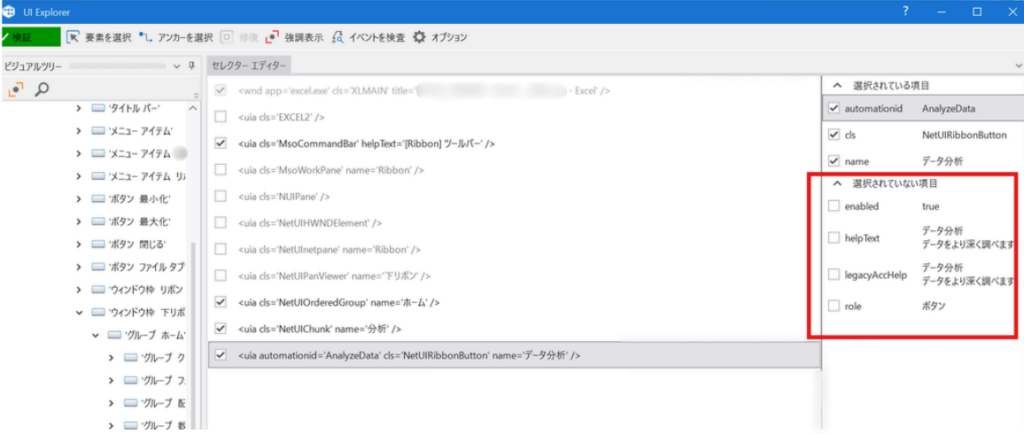This screenshot has width=1024, height=434.
Task: Check the NUIPane selector row checkbox
Action: 221,196
